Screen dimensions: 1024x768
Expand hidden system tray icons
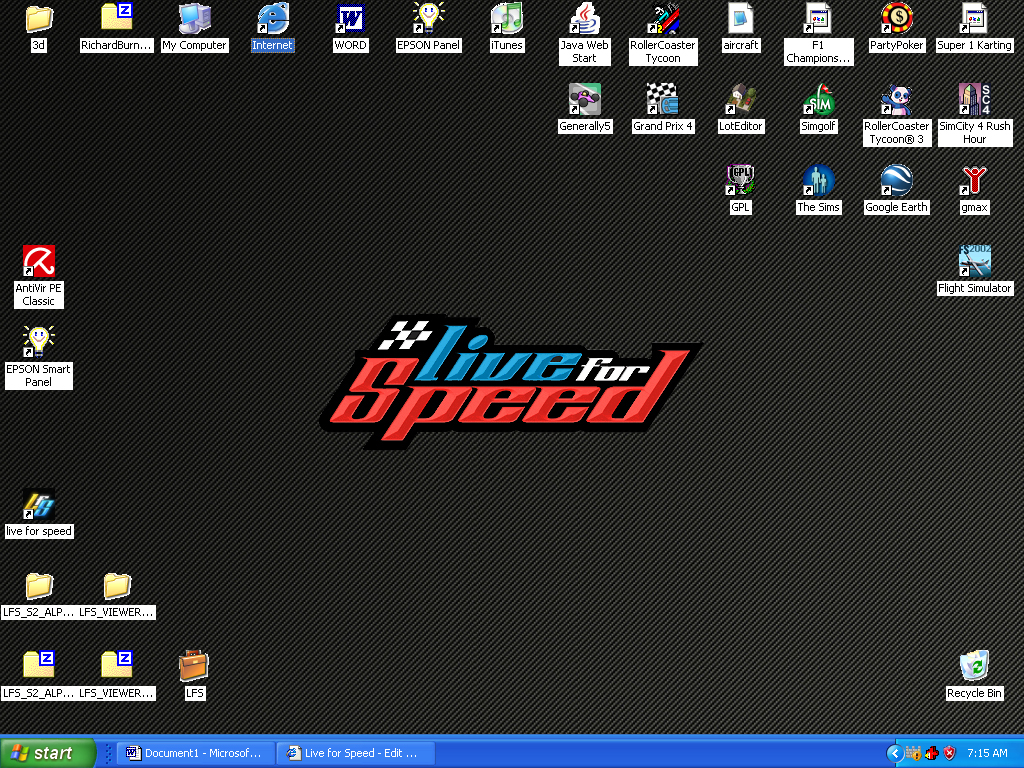[x=895, y=754]
